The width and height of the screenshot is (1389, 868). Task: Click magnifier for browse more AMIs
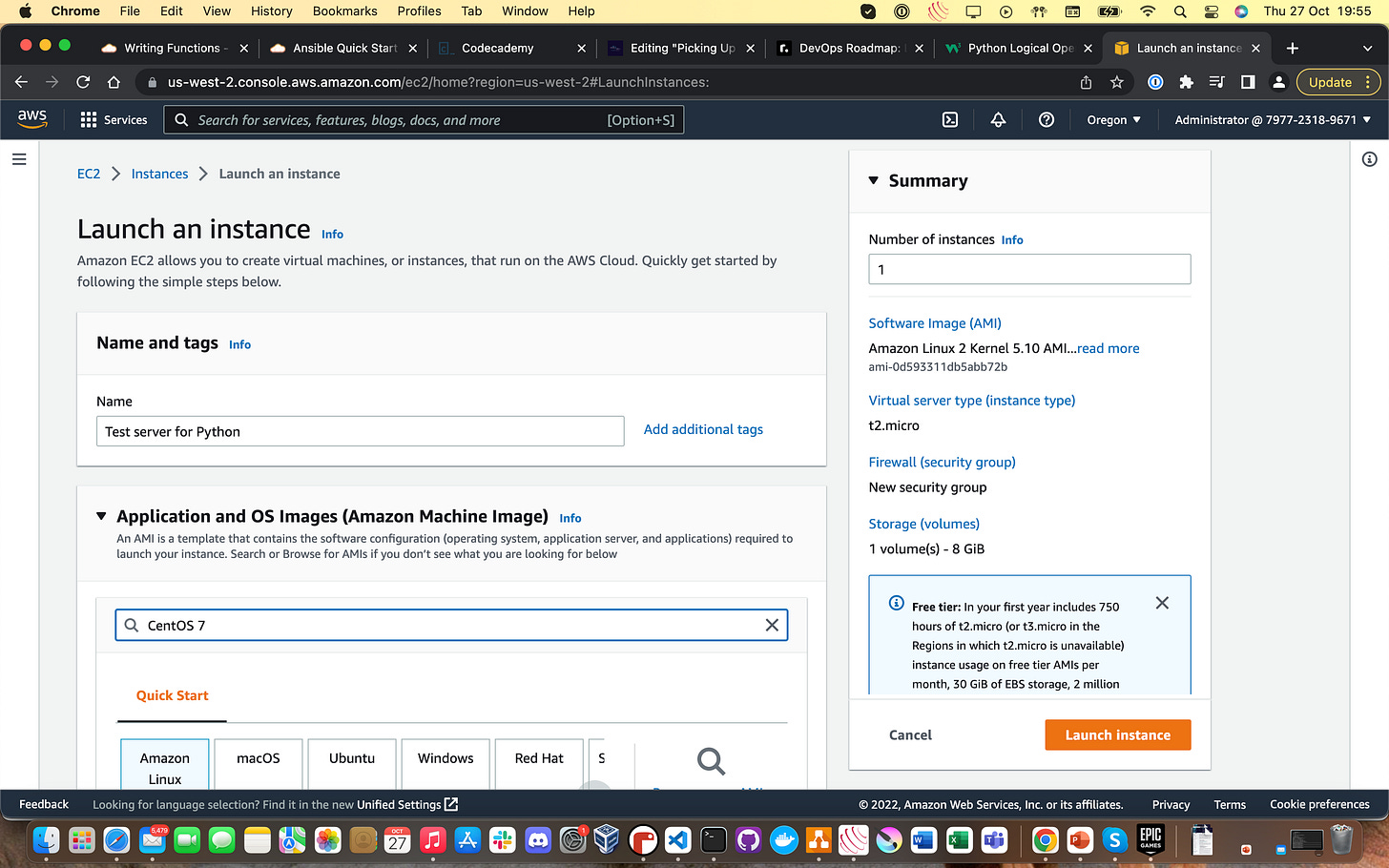click(x=711, y=760)
